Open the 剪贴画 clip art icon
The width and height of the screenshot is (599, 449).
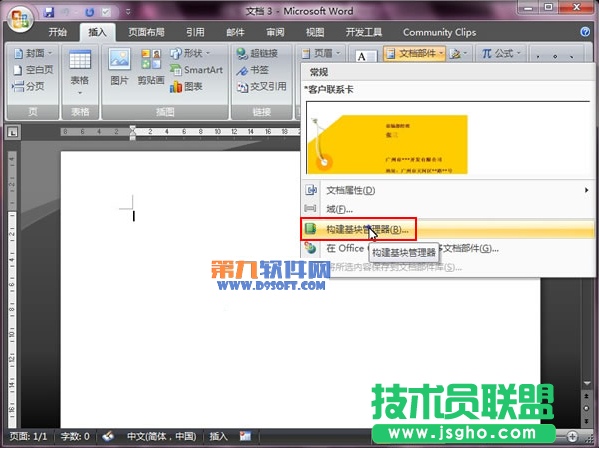(x=151, y=66)
